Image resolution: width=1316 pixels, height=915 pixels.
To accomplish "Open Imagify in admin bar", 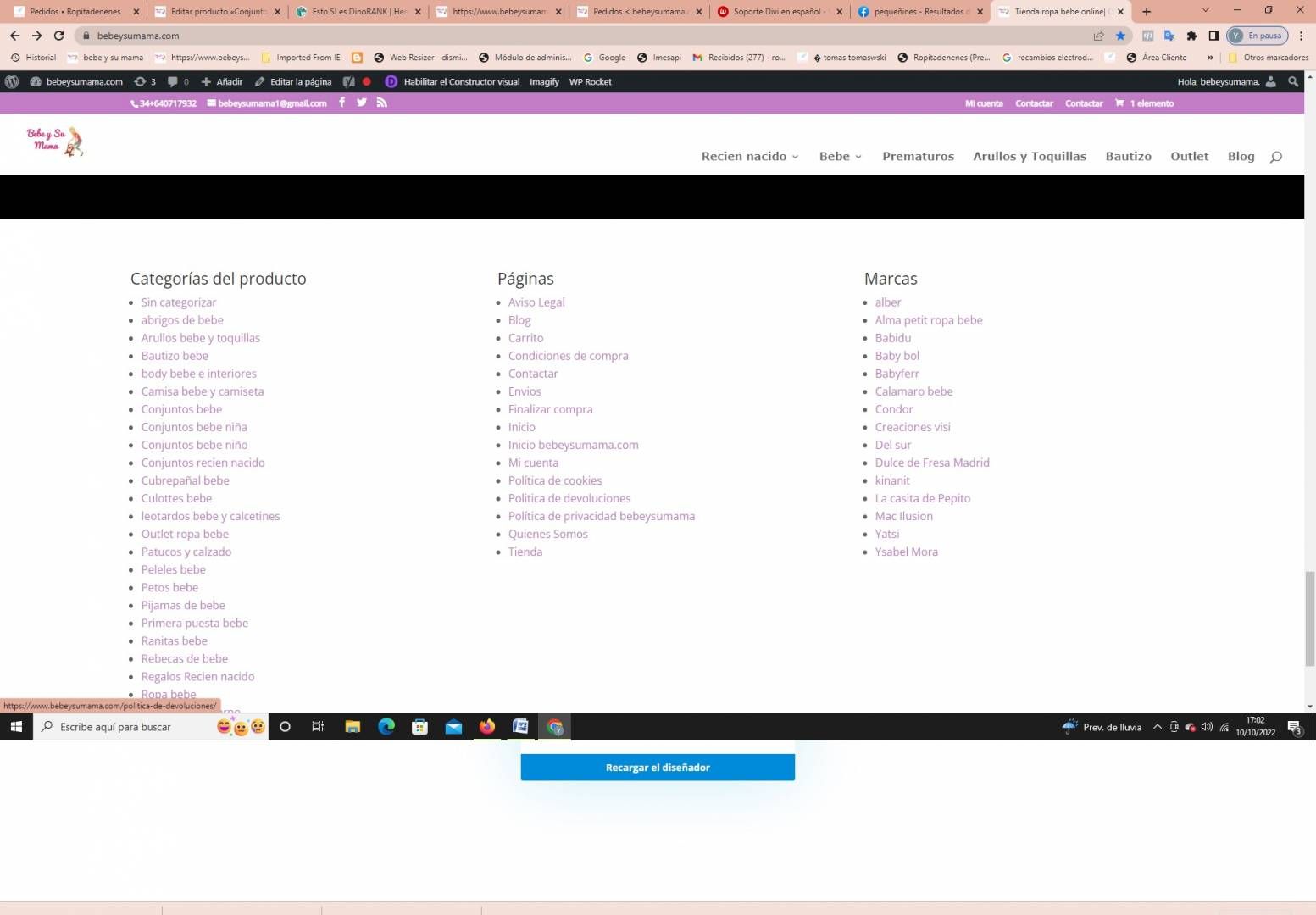I will click(544, 81).
